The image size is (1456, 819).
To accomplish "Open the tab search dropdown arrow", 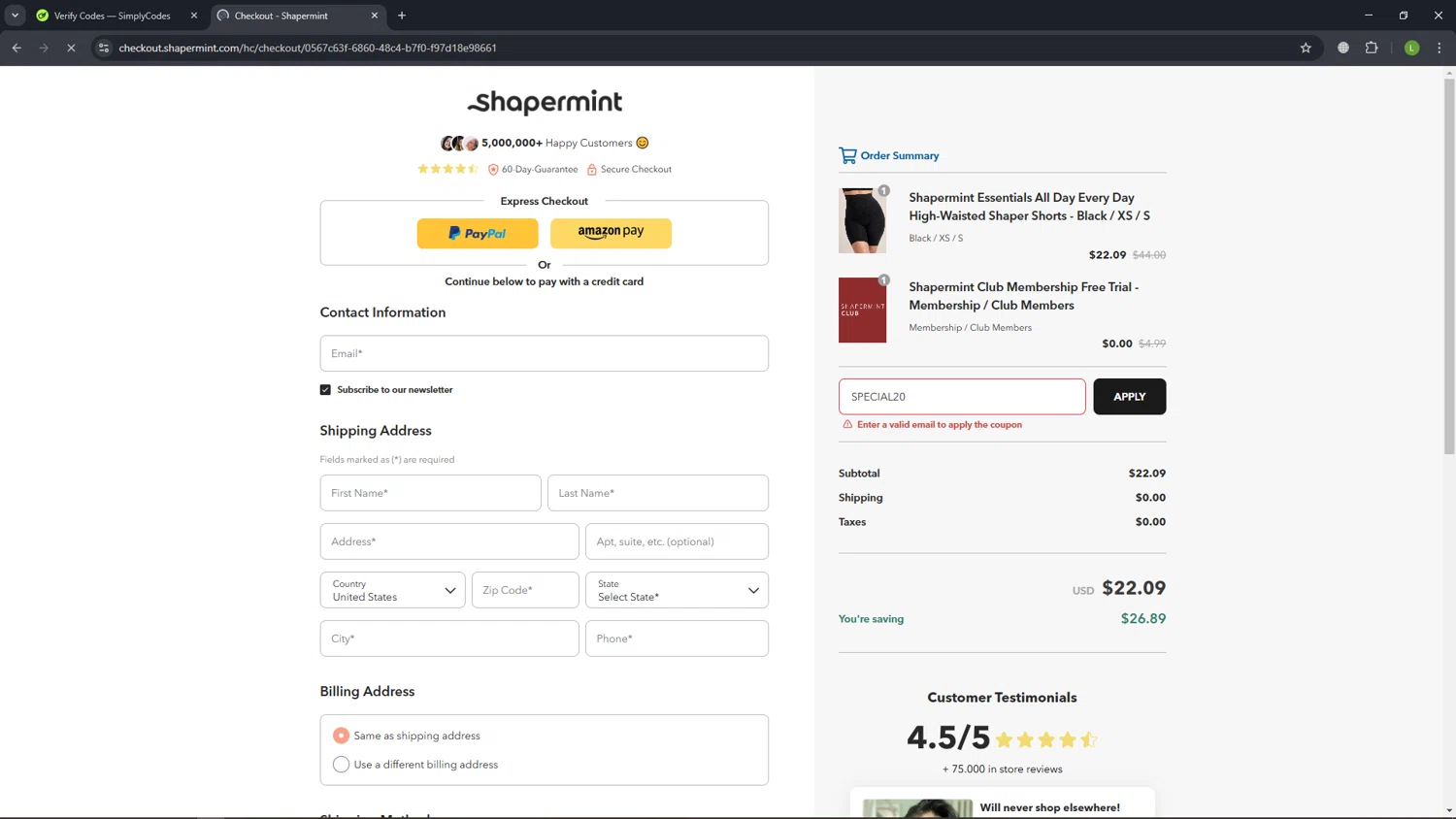I will (x=15, y=16).
